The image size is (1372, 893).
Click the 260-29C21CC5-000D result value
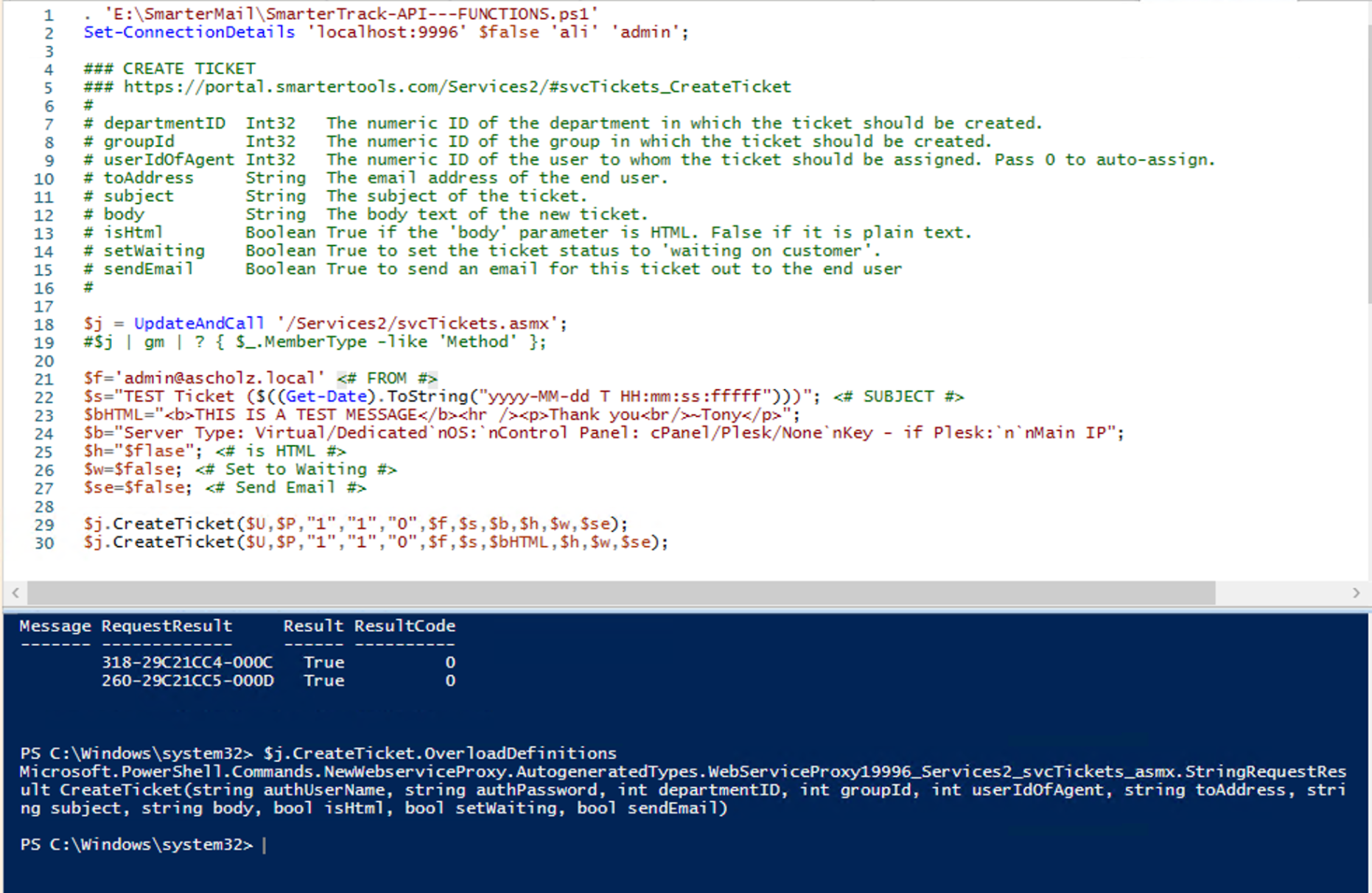(x=187, y=681)
